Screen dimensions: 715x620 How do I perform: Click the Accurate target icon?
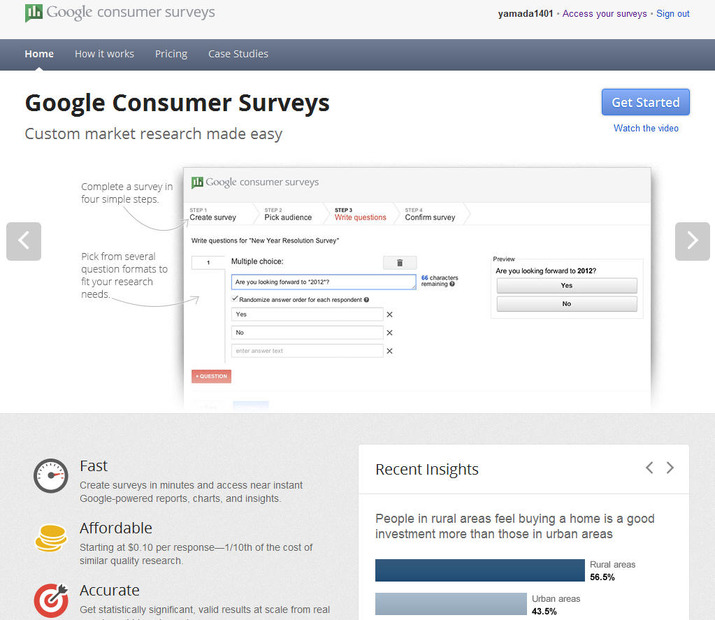click(51, 600)
